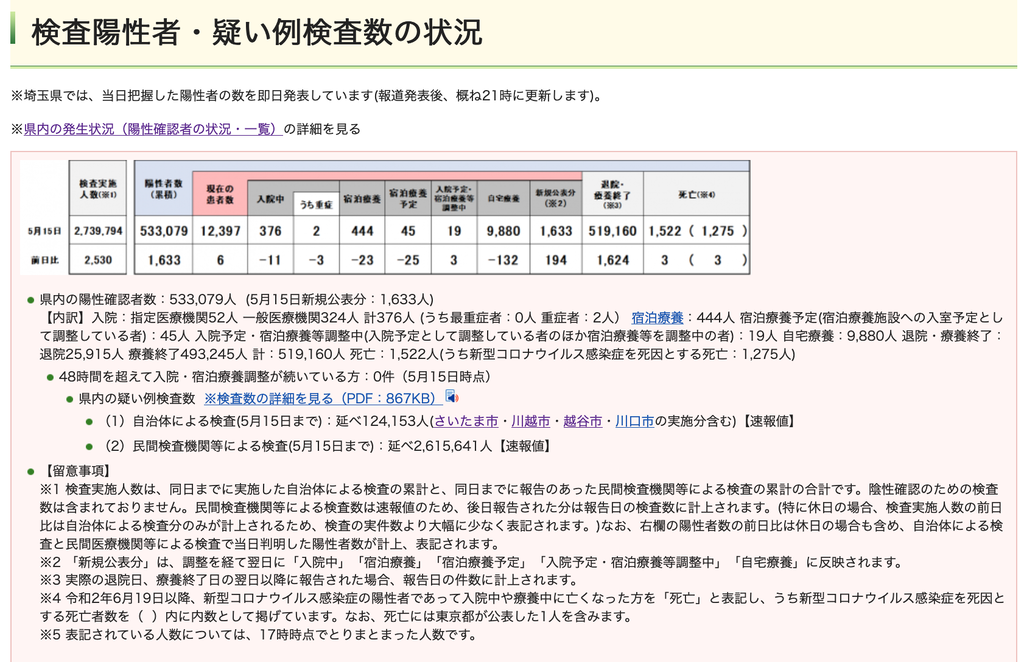
Task: Click header 陽性者数(累積)
Action: coord(163,189)
